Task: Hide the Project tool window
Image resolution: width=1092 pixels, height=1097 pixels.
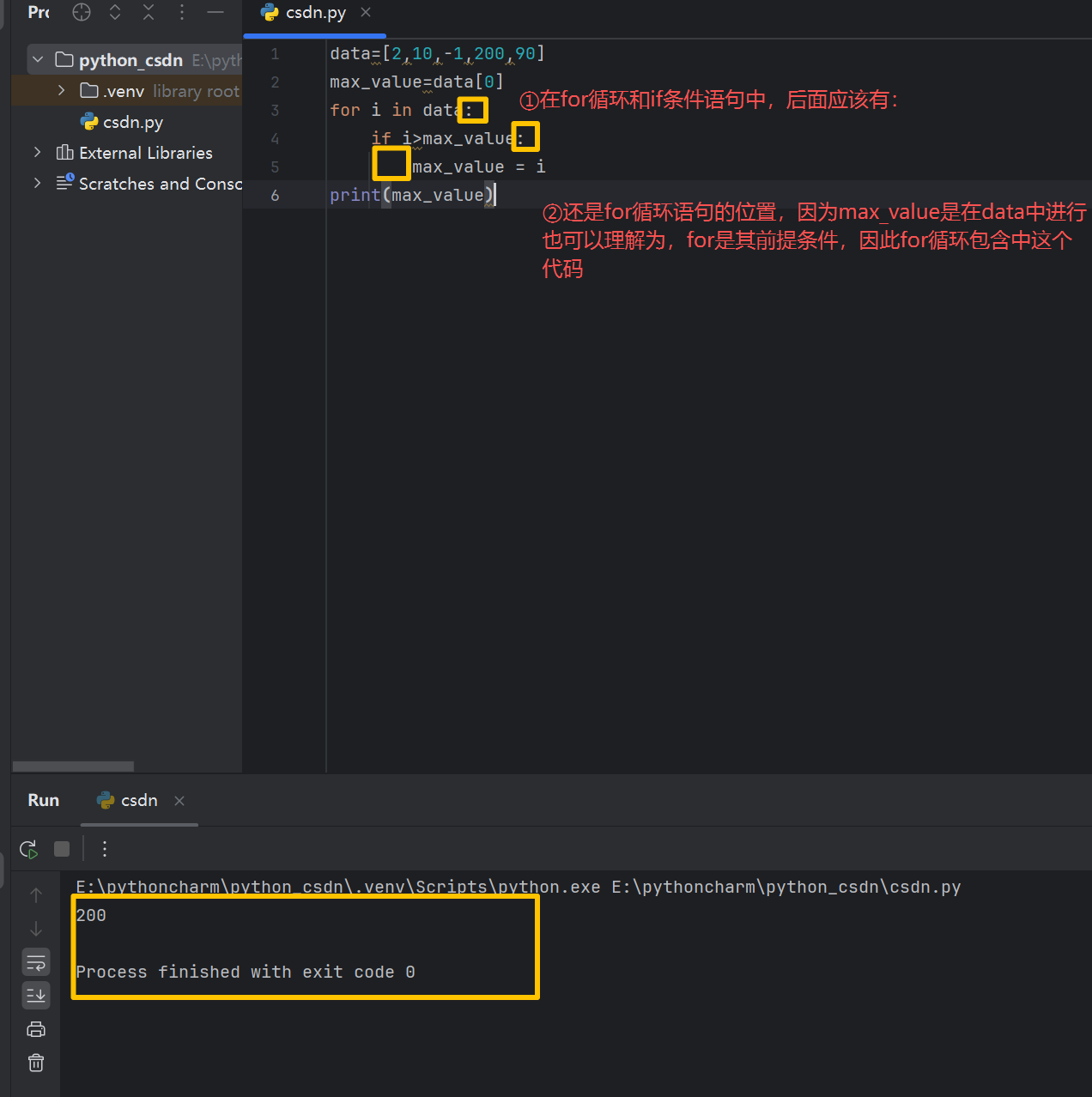Action: (215, 12)
